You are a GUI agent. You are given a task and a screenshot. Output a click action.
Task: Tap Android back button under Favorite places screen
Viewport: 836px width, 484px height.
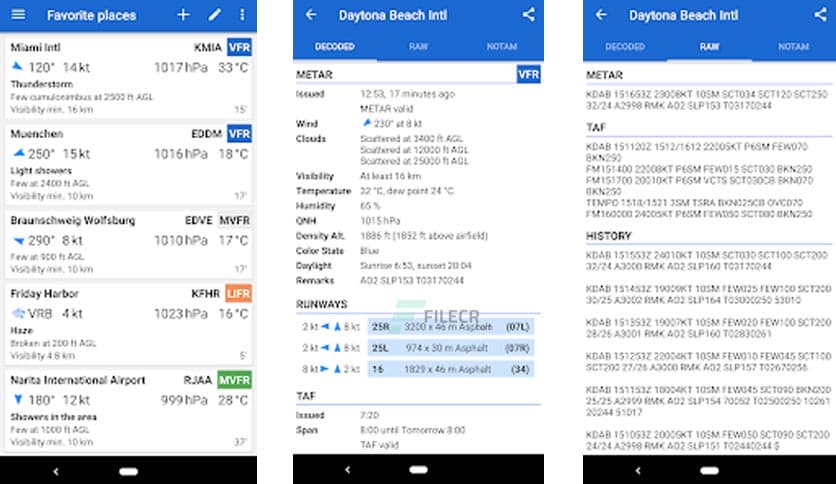pyautogui.click(x=55, y=471)
